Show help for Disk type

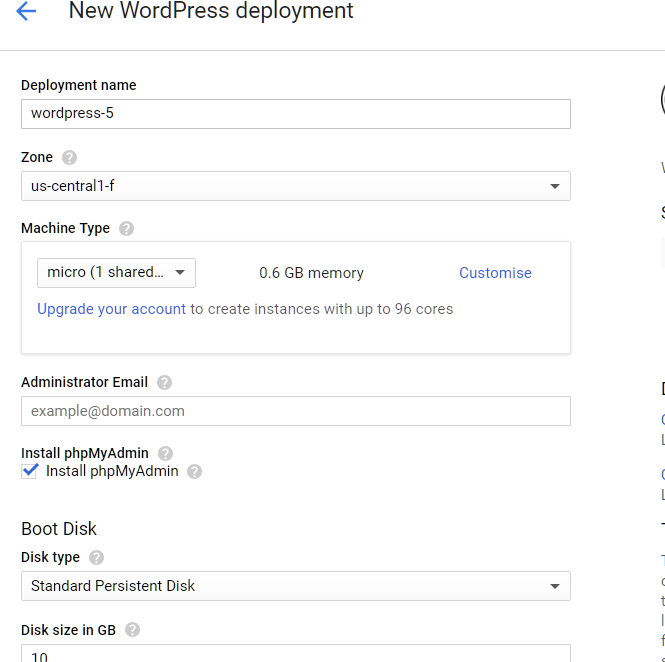[x=96, y=558]
